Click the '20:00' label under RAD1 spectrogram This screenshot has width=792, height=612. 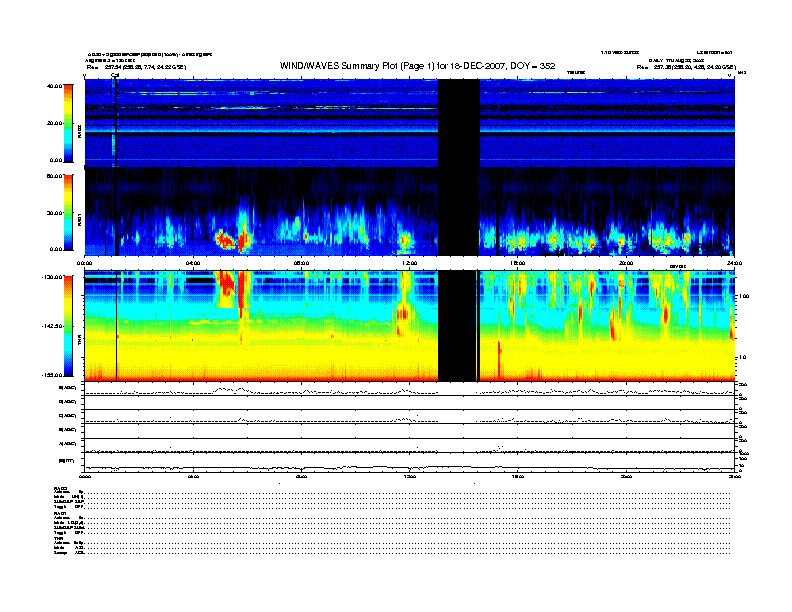(626, 263)
